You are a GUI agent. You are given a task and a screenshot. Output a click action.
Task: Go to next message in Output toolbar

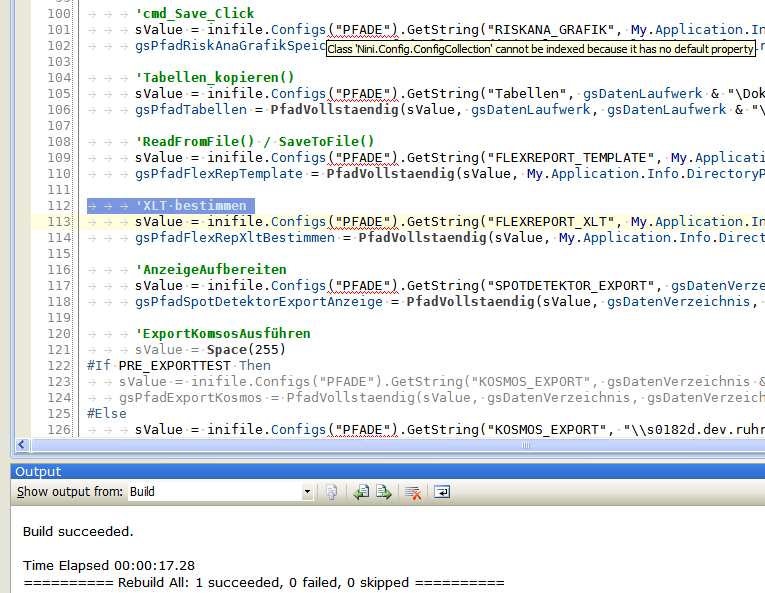click(x=384, y=492)
